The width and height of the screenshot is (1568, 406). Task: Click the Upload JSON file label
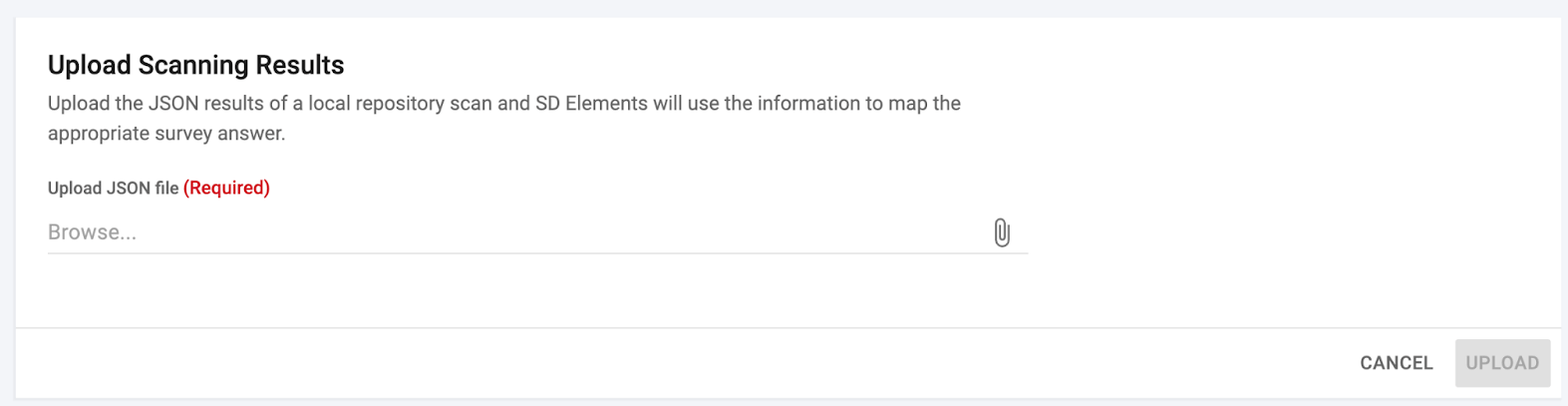point(114,188)
